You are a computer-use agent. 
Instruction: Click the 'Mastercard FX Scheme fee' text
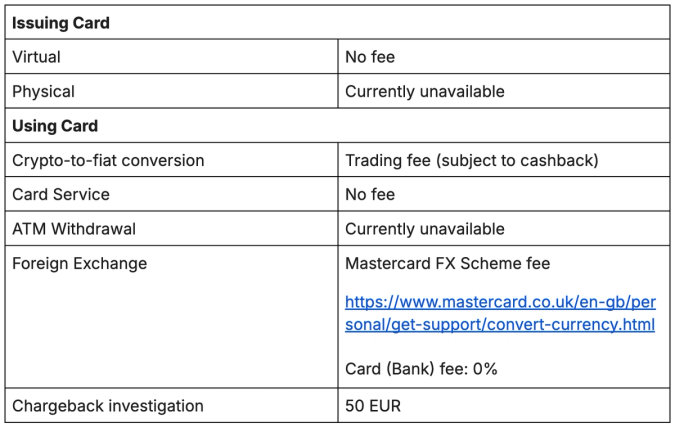[x=447, y=264]
